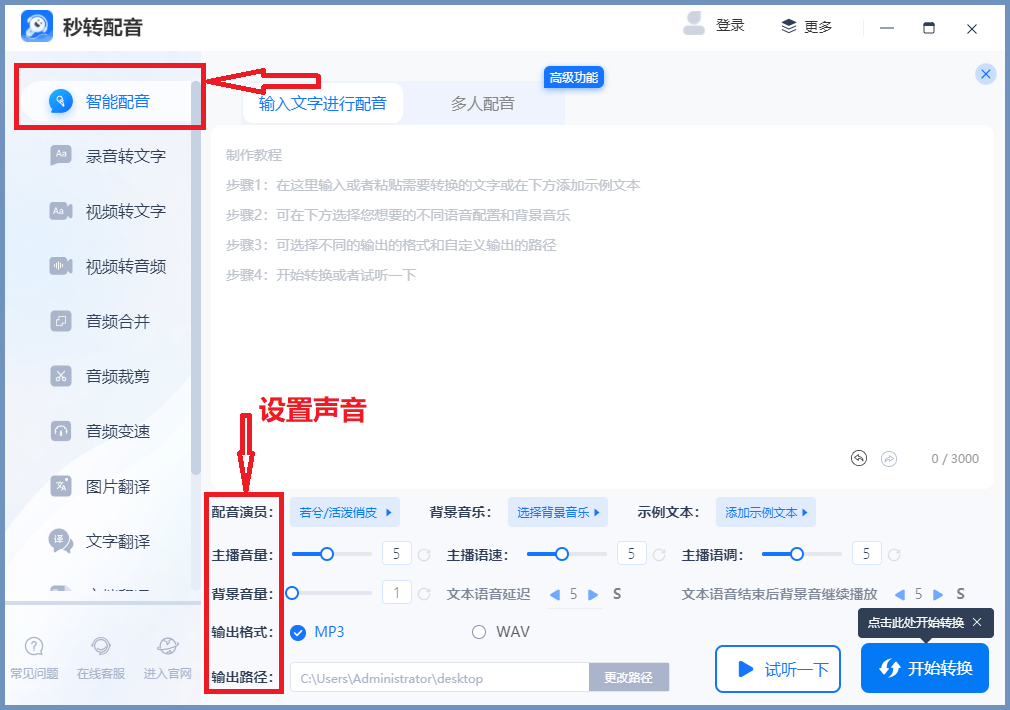Click the 音频变速 sidebar icon
This screenshot has width=1010, height=710.
(61, 431)
